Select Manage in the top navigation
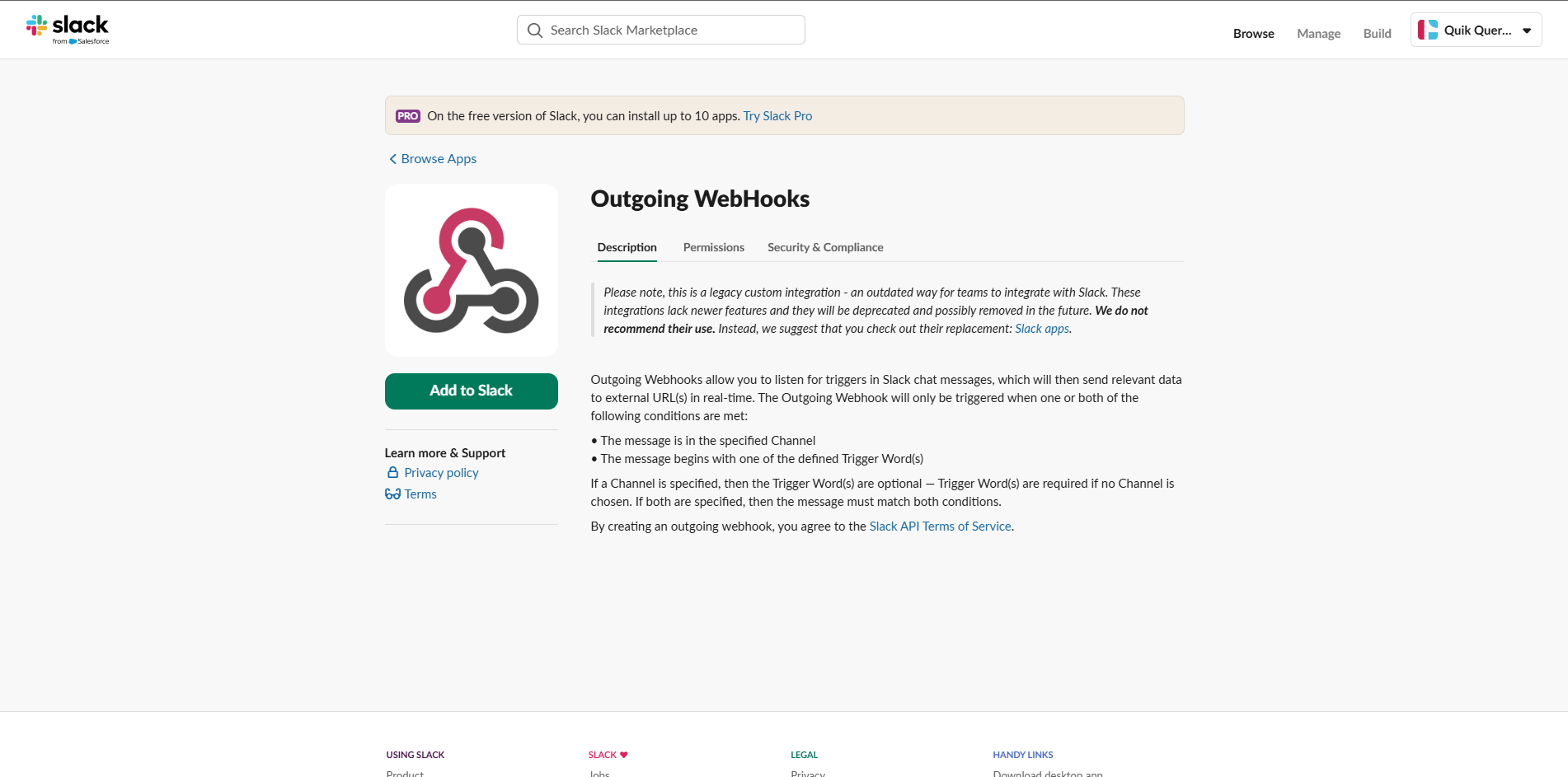Image resolution: width=1568 pixels, height=777 pixels. [1319, 34]
